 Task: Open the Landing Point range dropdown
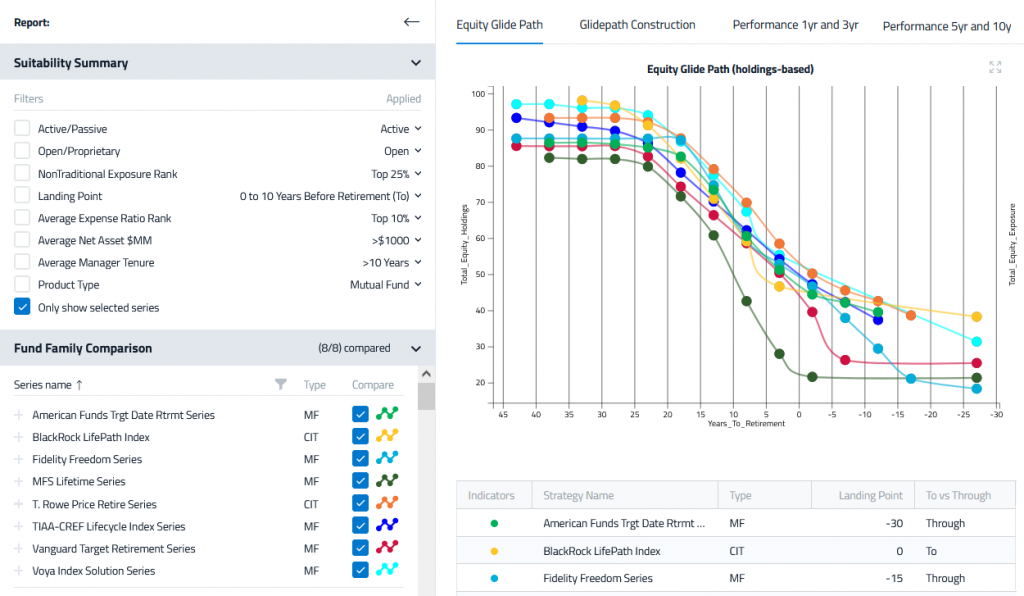(x=330, y=196)
